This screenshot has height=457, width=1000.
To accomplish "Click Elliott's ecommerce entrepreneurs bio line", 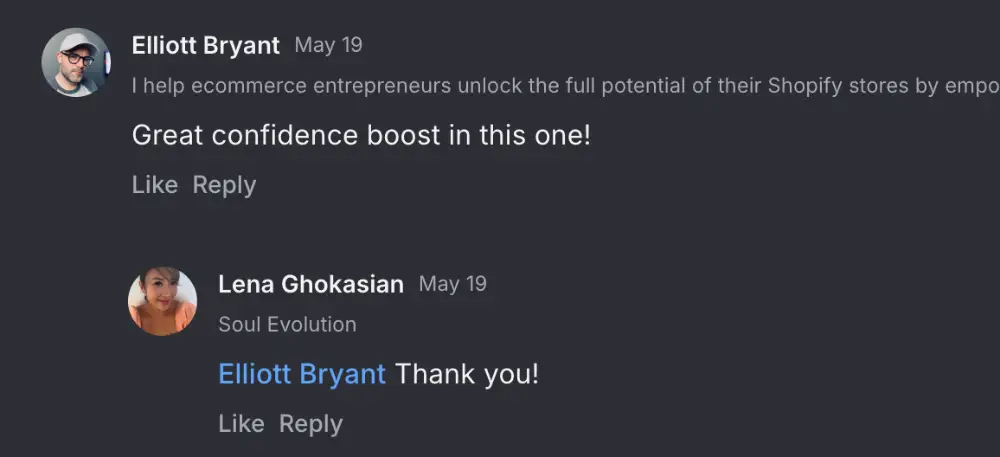I will pos(500,86).
